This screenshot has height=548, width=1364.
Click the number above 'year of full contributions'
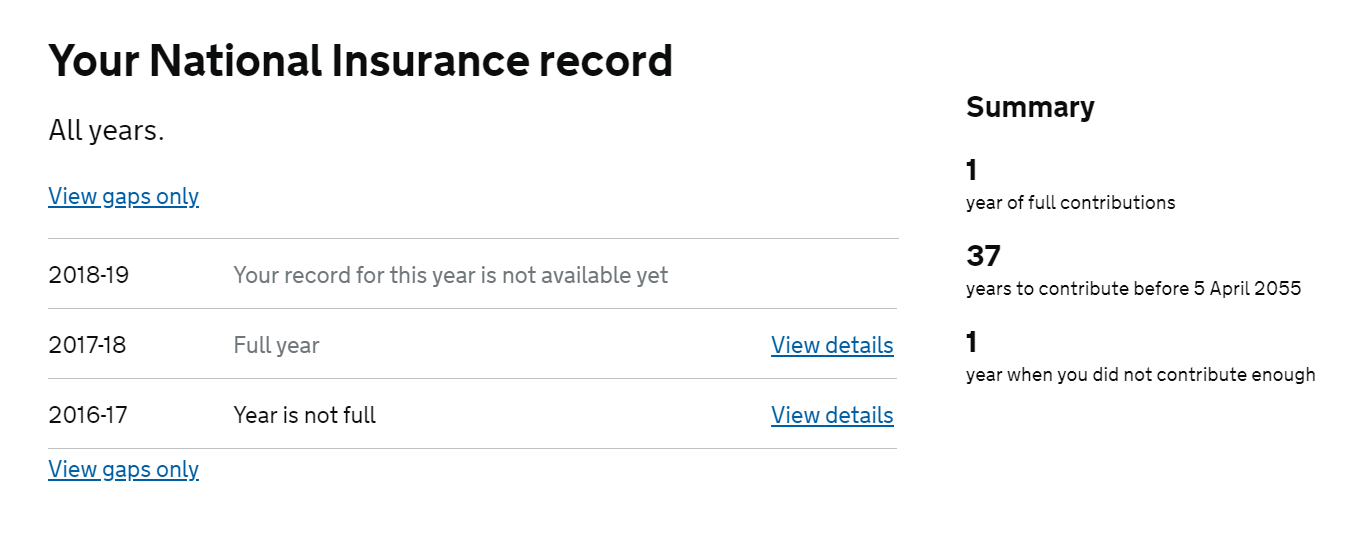tap(972, 170)
